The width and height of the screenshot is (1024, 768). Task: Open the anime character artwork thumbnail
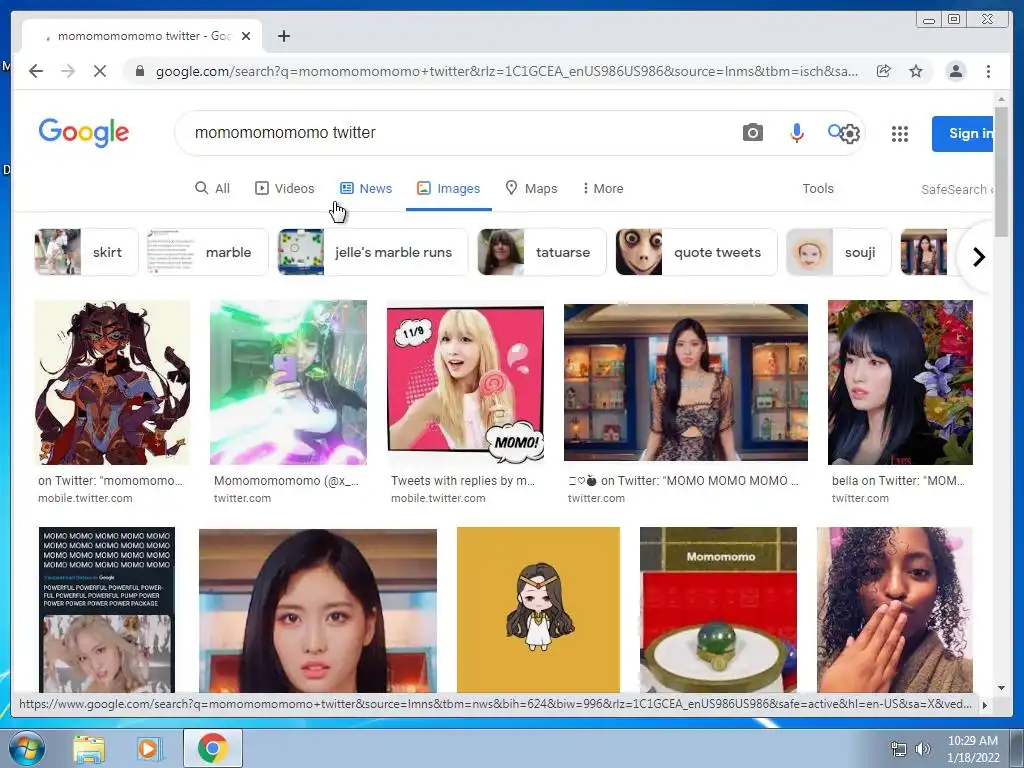tap(112, 383)
